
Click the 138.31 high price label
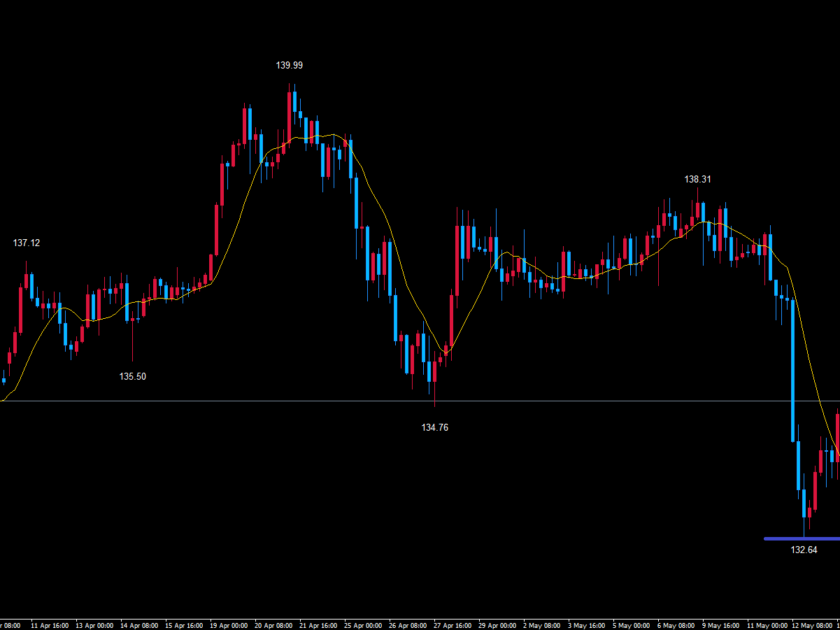(x=697, y=180)
